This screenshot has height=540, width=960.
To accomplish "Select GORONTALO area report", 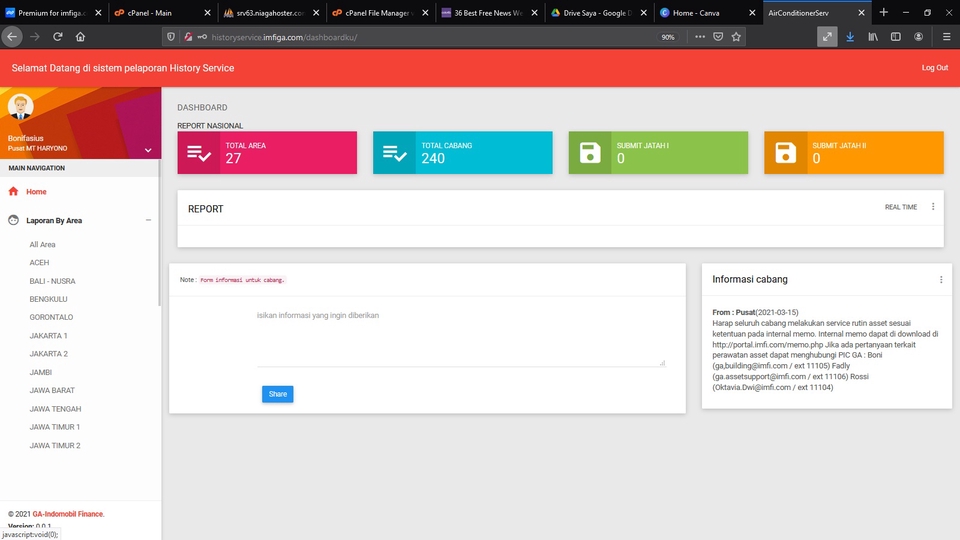I will click(51, 317).
